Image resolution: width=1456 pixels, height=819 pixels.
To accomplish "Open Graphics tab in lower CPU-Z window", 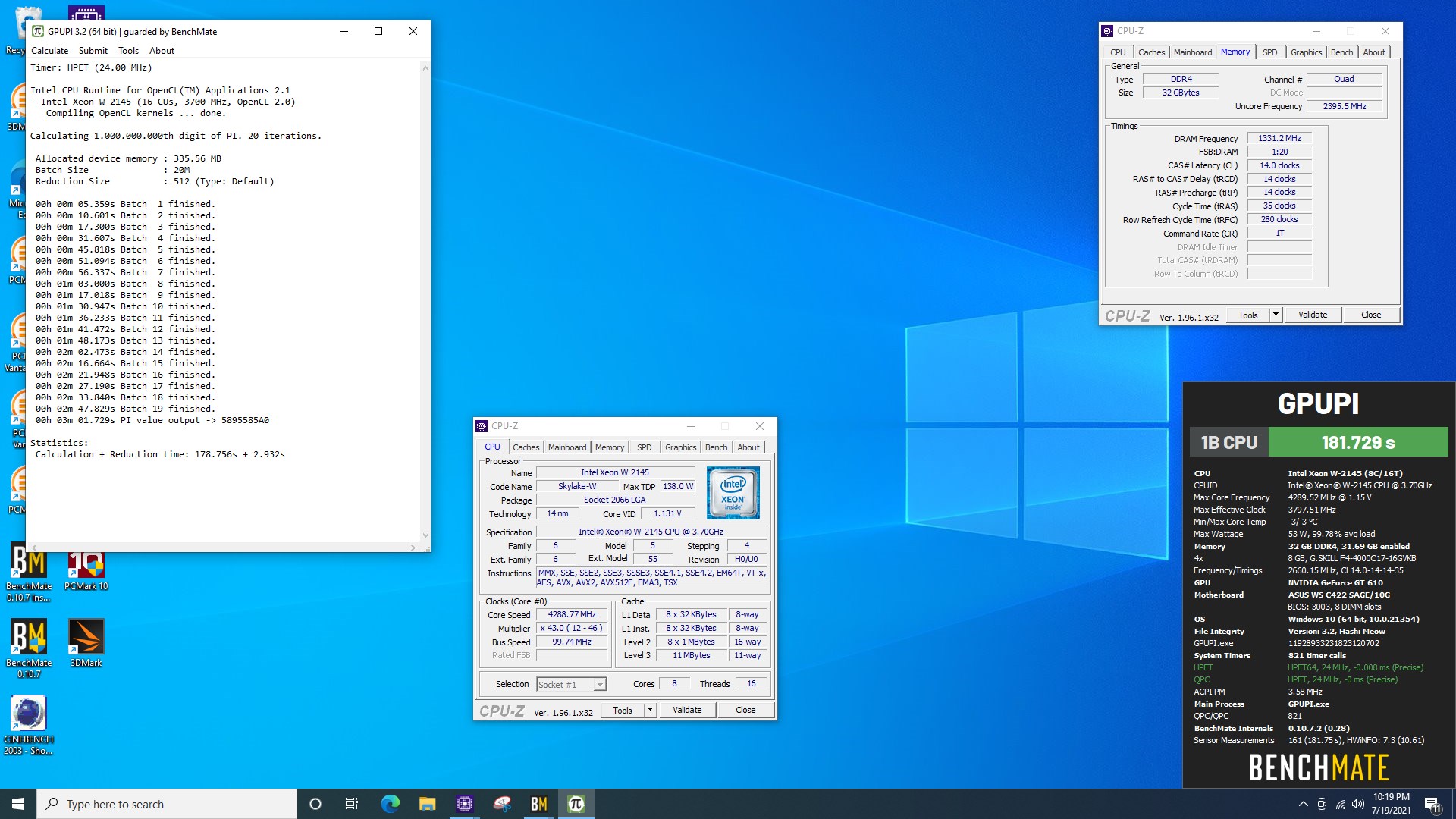I will point(680,447).
